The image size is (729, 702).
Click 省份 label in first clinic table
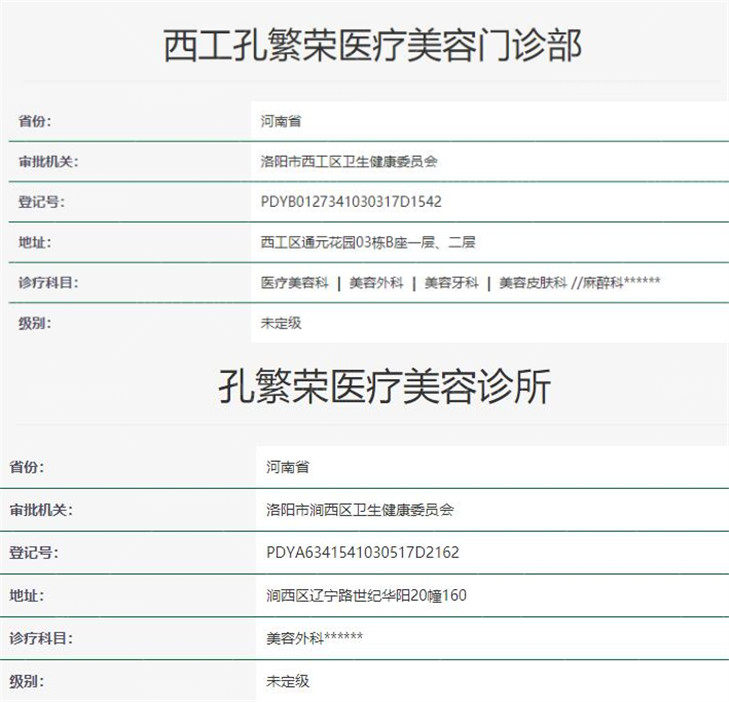point(34,121)
